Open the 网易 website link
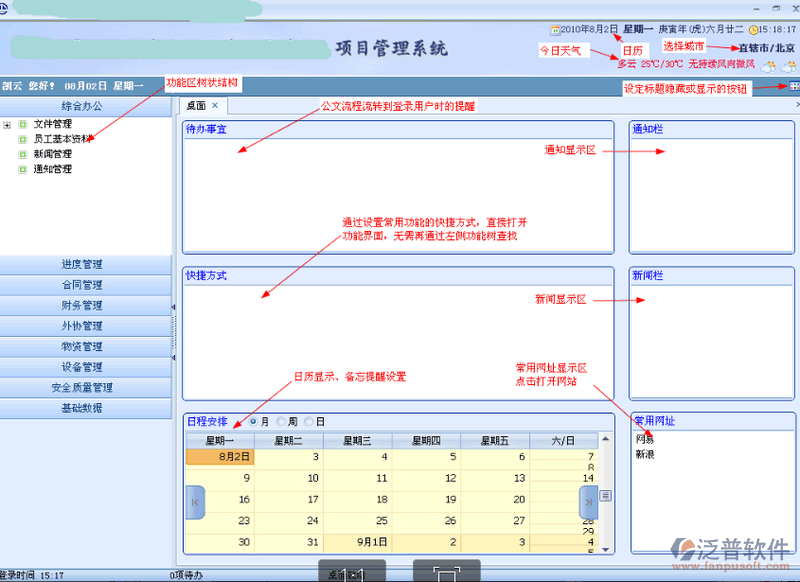 tap(645, 440)
